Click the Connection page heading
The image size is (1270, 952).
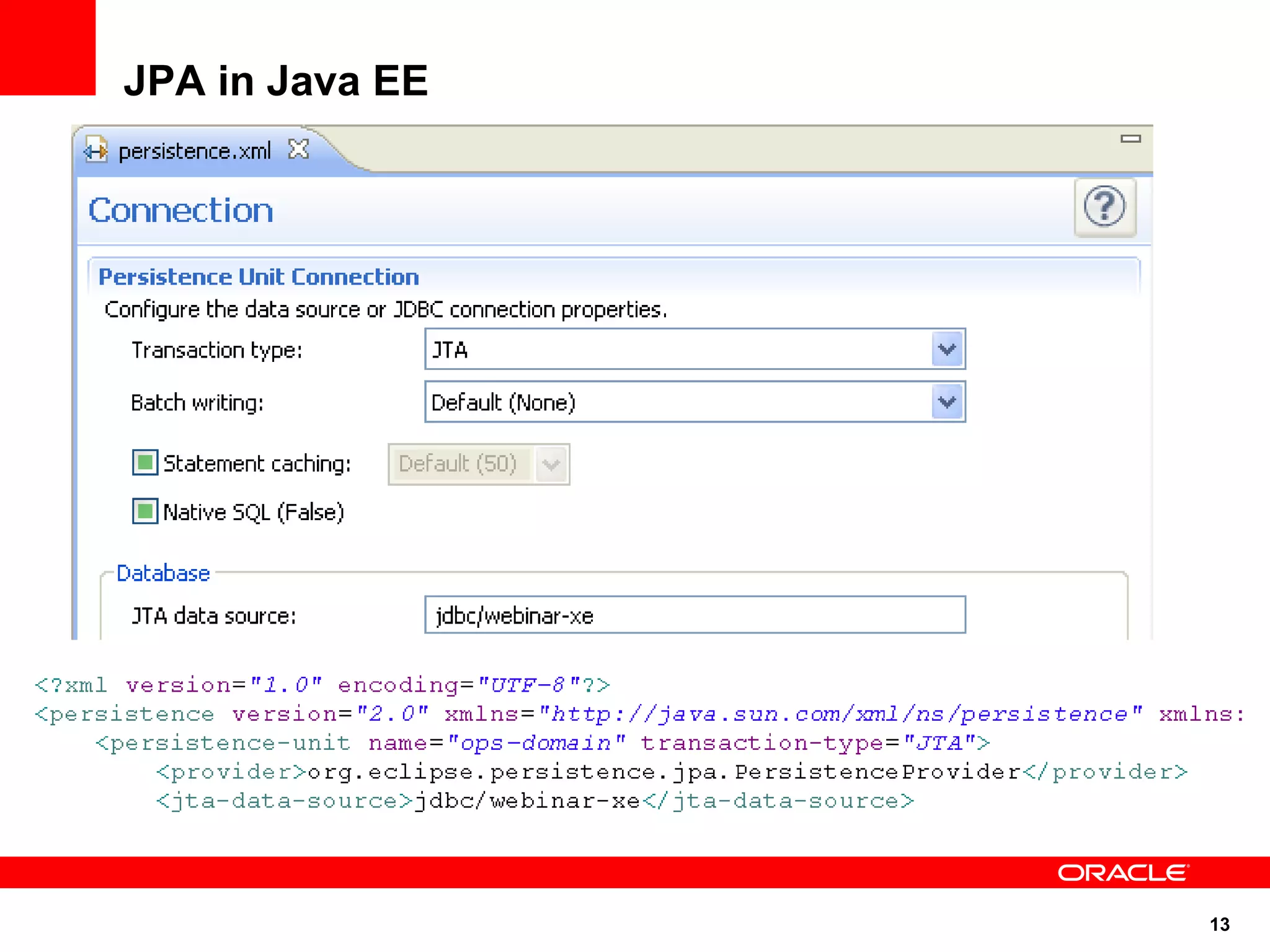180,210
